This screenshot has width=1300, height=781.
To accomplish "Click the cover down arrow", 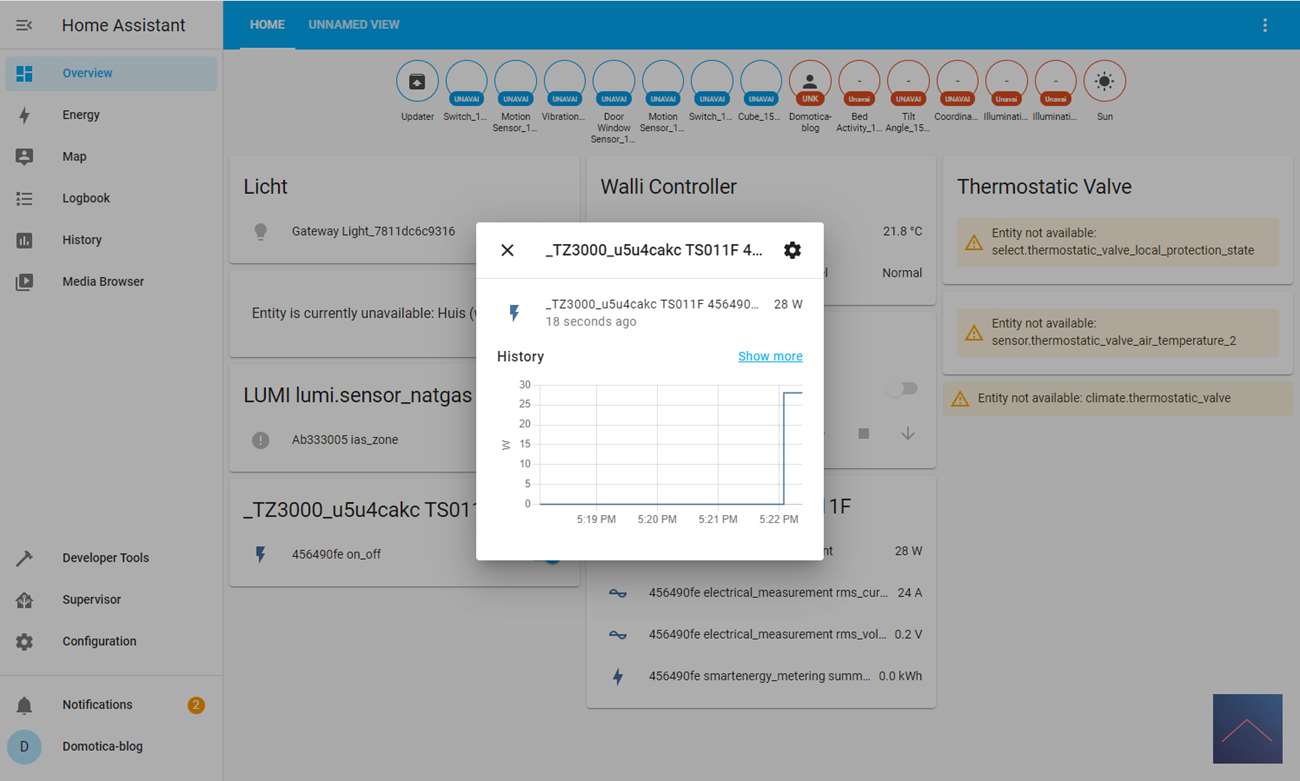I will [x=908, y=434].
